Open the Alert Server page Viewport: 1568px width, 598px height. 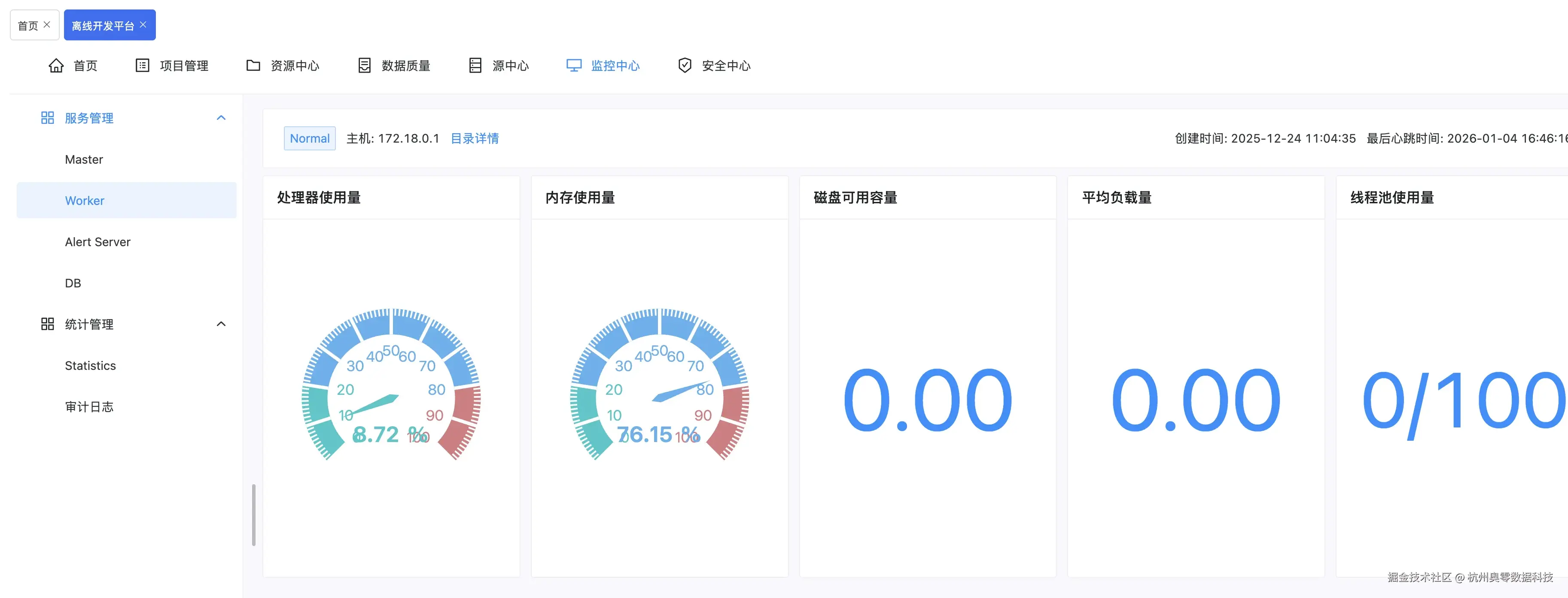click(x=97, y=242)
